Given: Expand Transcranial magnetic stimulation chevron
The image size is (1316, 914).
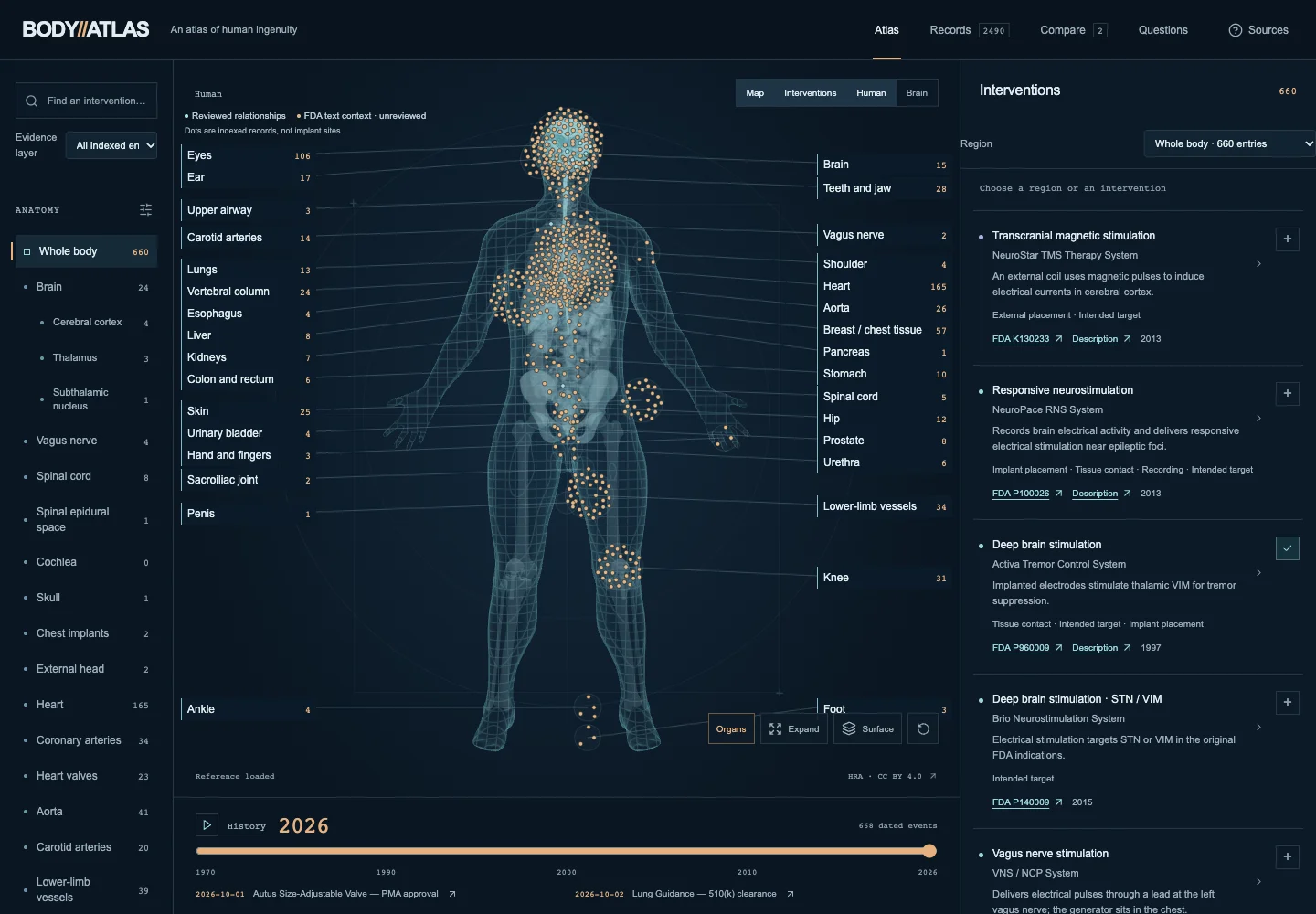Looking at the screenshot, I should 1258,264.
